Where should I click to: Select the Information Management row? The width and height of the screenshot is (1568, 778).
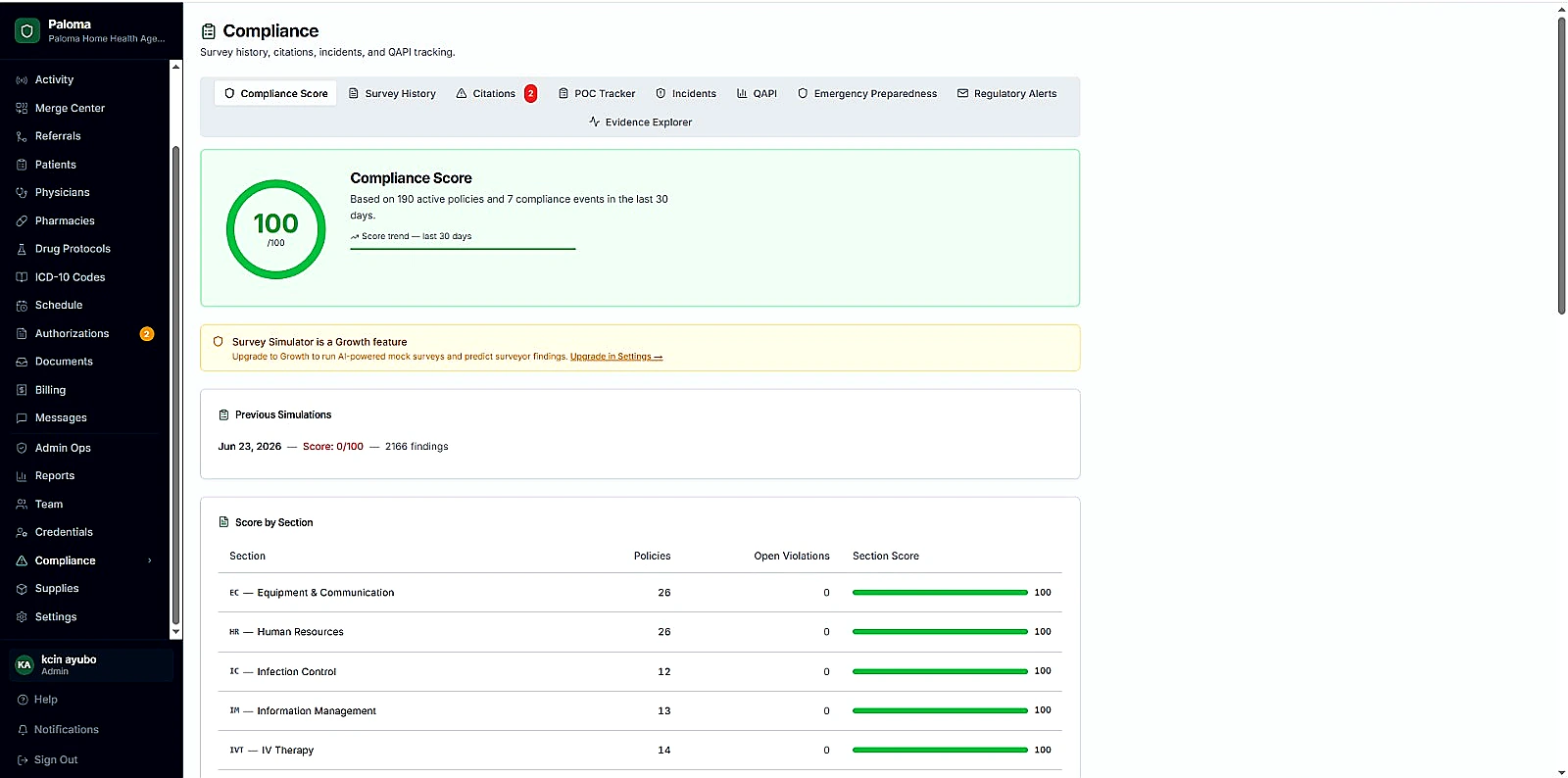[640, 711]
